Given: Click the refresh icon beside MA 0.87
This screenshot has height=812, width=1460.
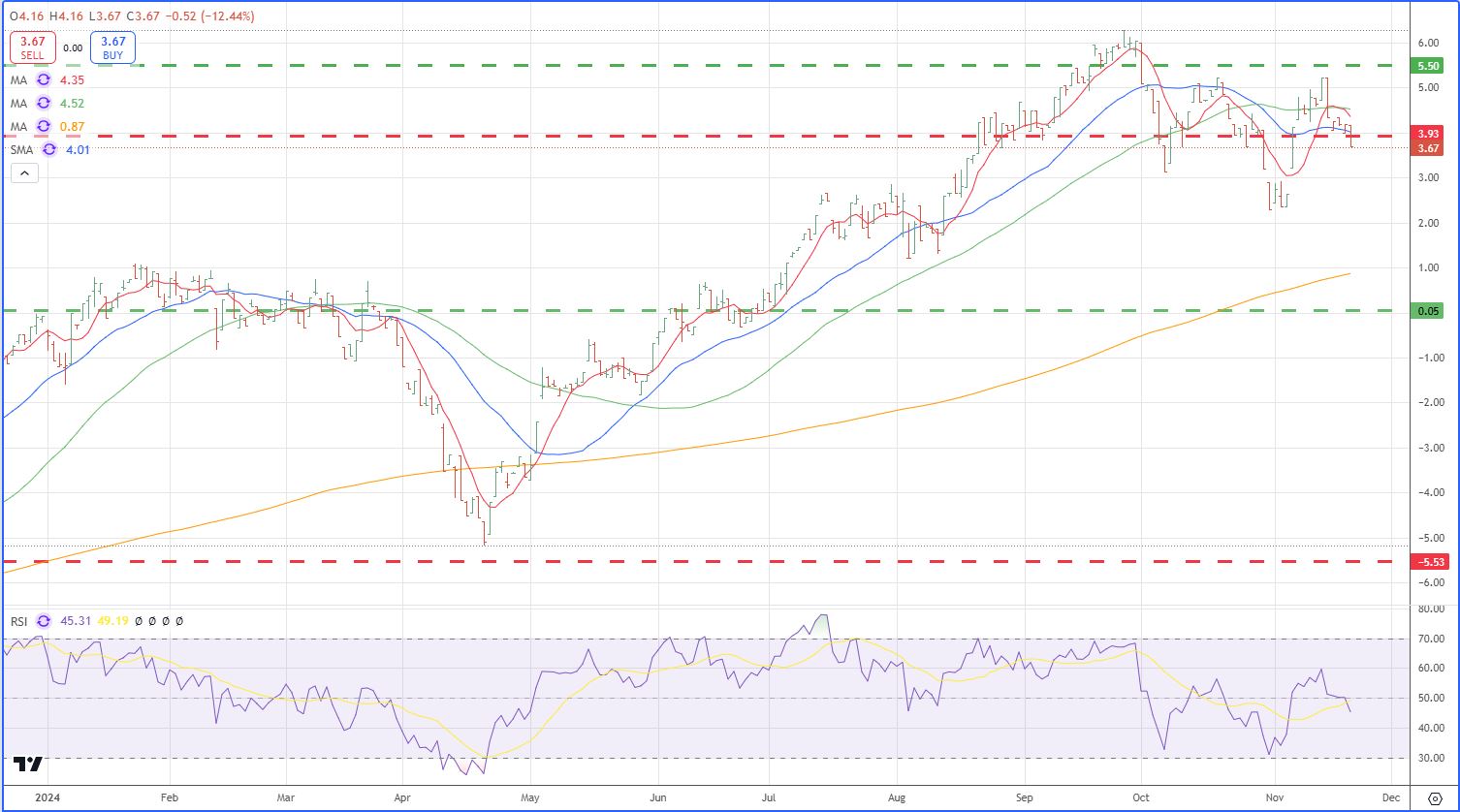Looking at the screenshot, I should click(44, 127).
